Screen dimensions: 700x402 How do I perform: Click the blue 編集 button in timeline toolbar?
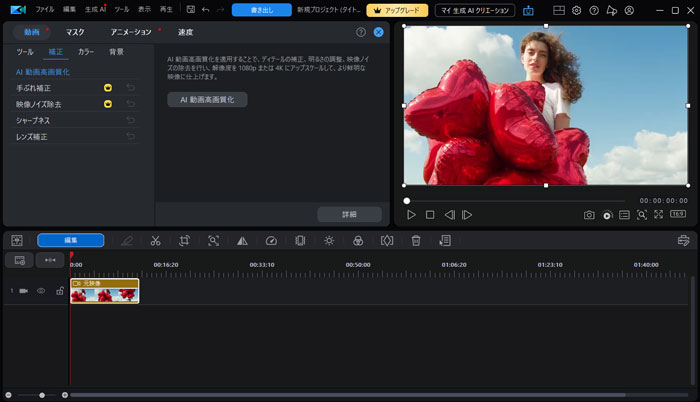point(71,240)
